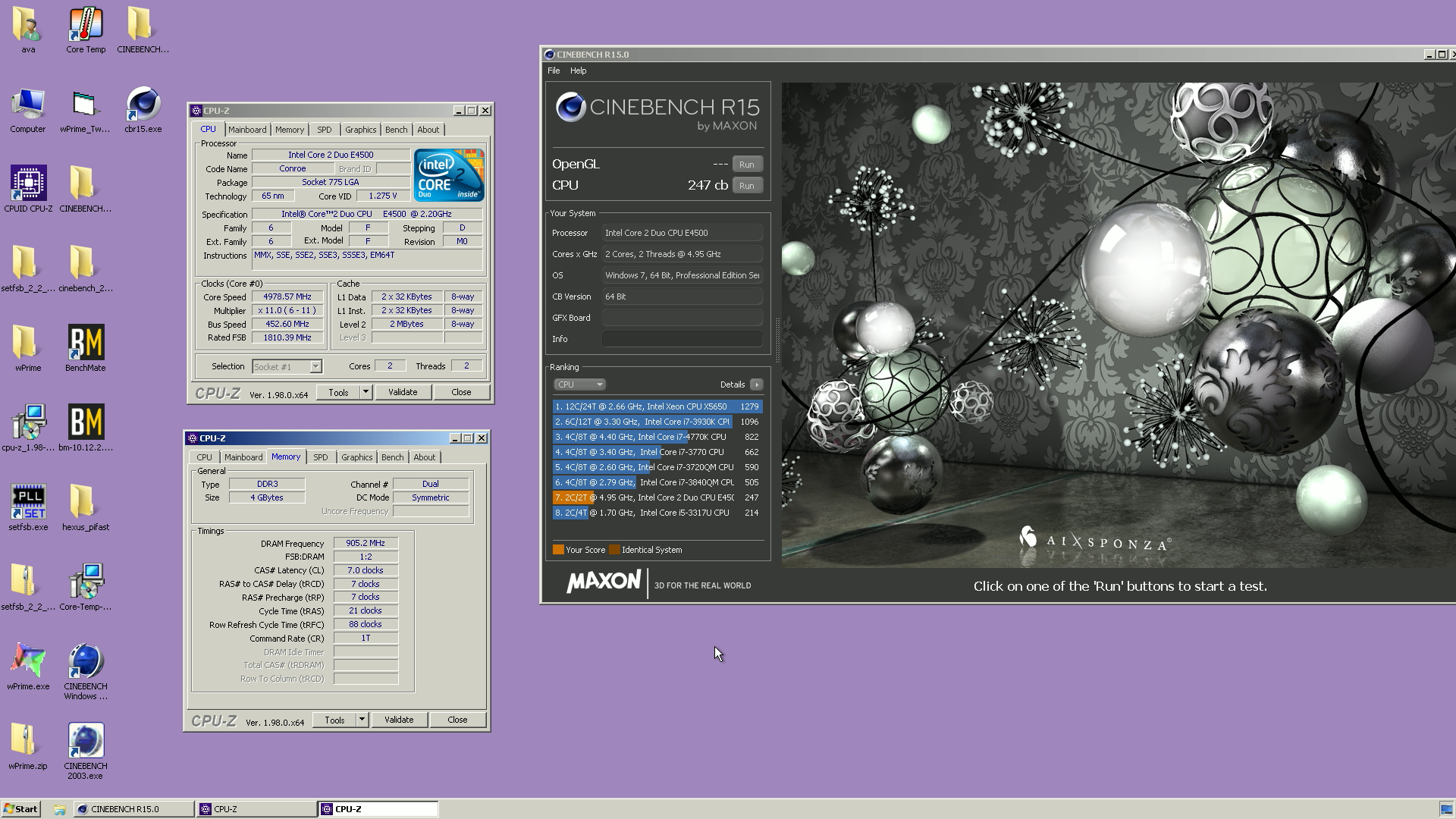The image size is (1456, 819).
Task: Open the Help menu in Cinebench
Action: (x=579, y=71)
